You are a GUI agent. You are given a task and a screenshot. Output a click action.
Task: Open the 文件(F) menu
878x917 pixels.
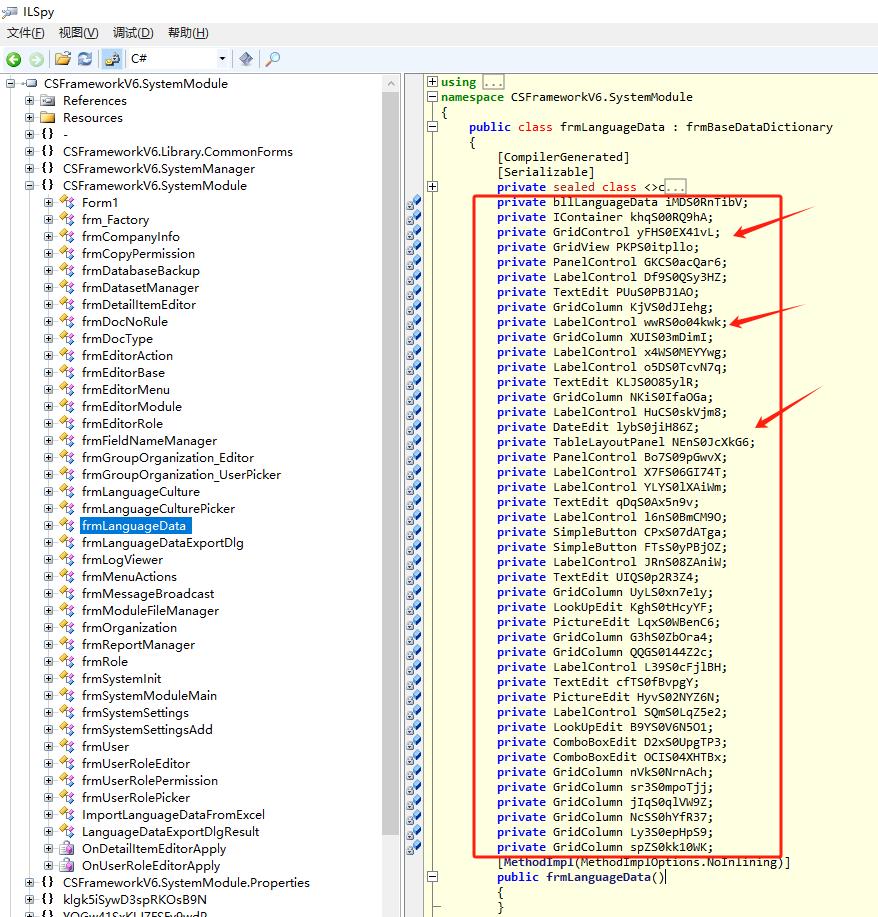tap(25, 32)
